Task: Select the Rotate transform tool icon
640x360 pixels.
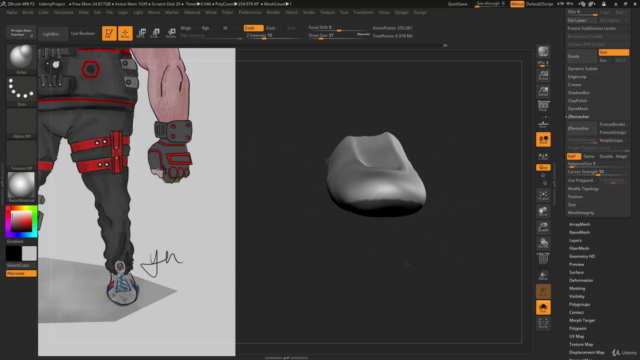Action: pos(171,33)
